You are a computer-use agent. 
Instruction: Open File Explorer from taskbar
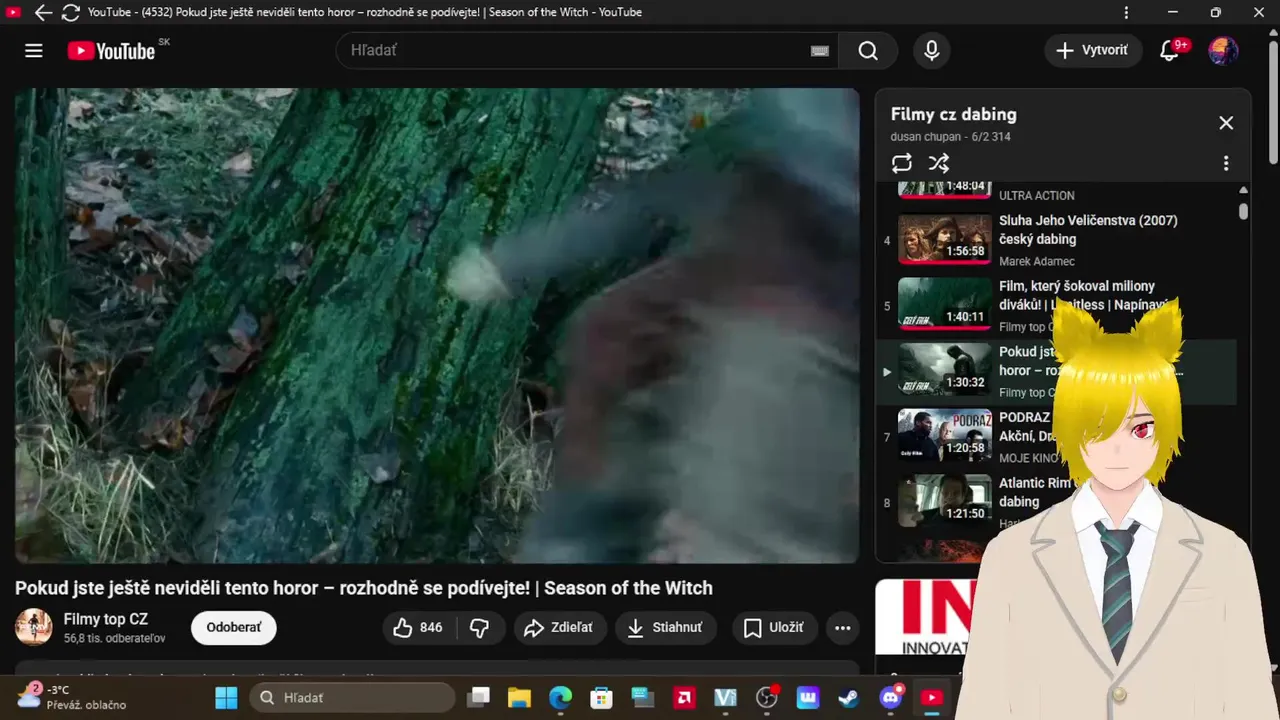coord(518,697)
